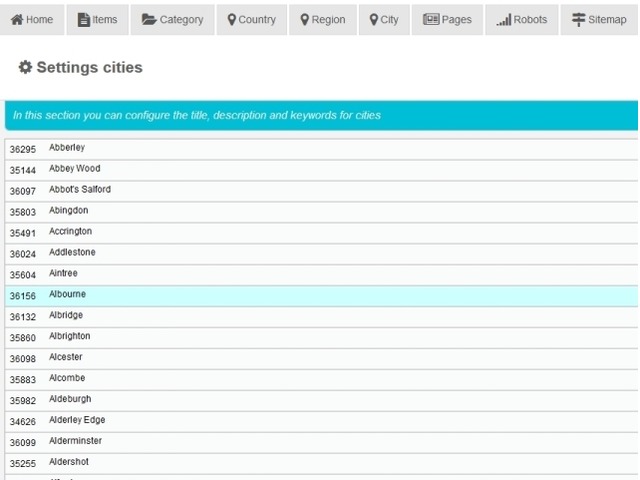Click the Pages newspaper icon

coord(431,20)
